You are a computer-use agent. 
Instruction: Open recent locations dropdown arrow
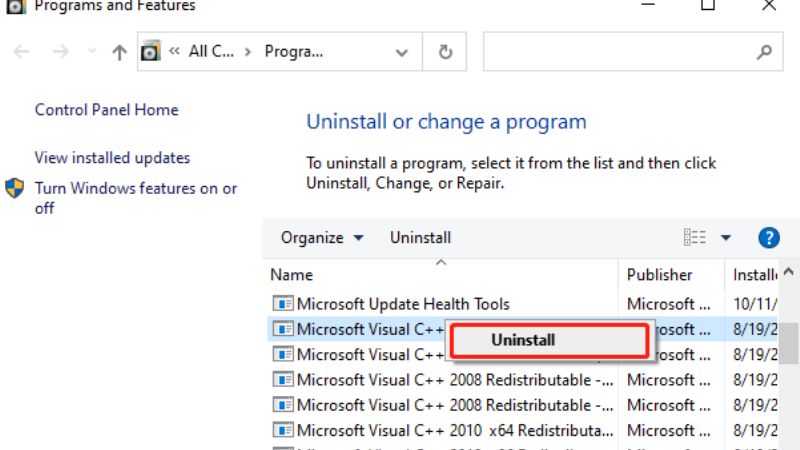[92, 51]
